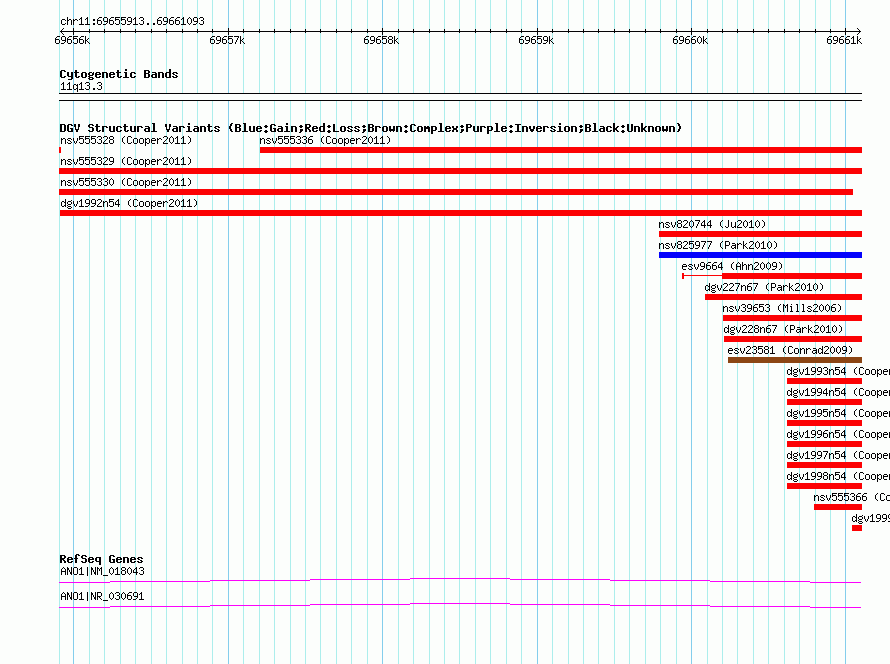
Task: Select the 11q13.3 band label
Action: (81, 86)
